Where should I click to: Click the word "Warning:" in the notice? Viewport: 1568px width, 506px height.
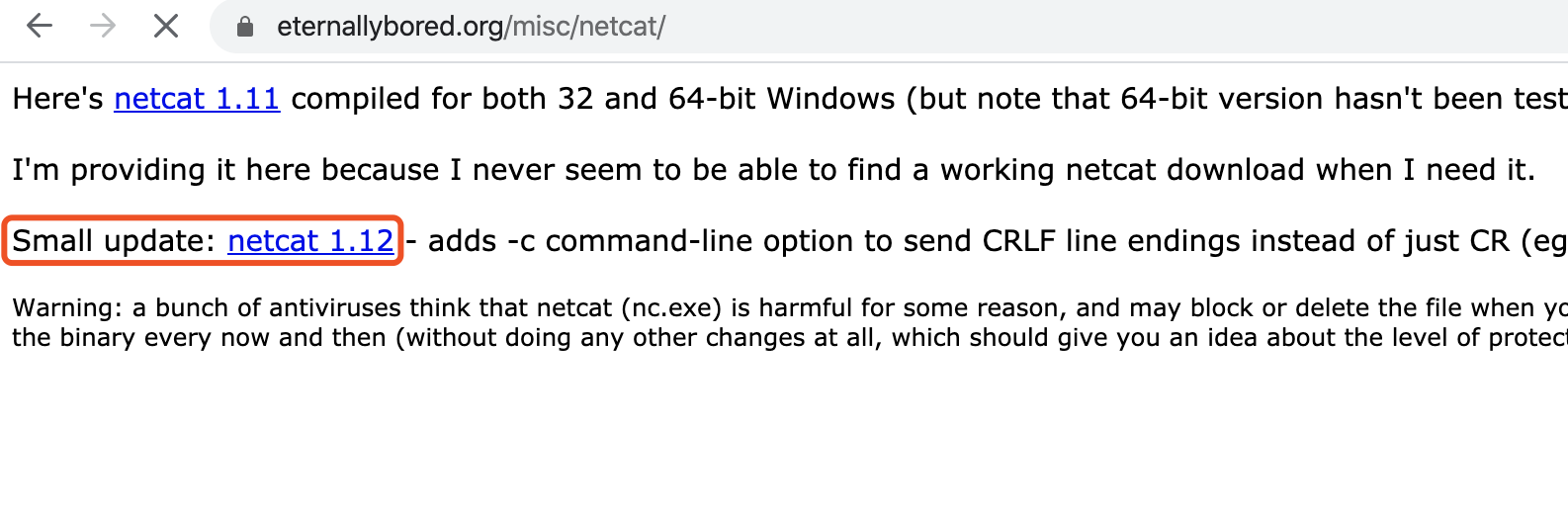tap(67, 308)
